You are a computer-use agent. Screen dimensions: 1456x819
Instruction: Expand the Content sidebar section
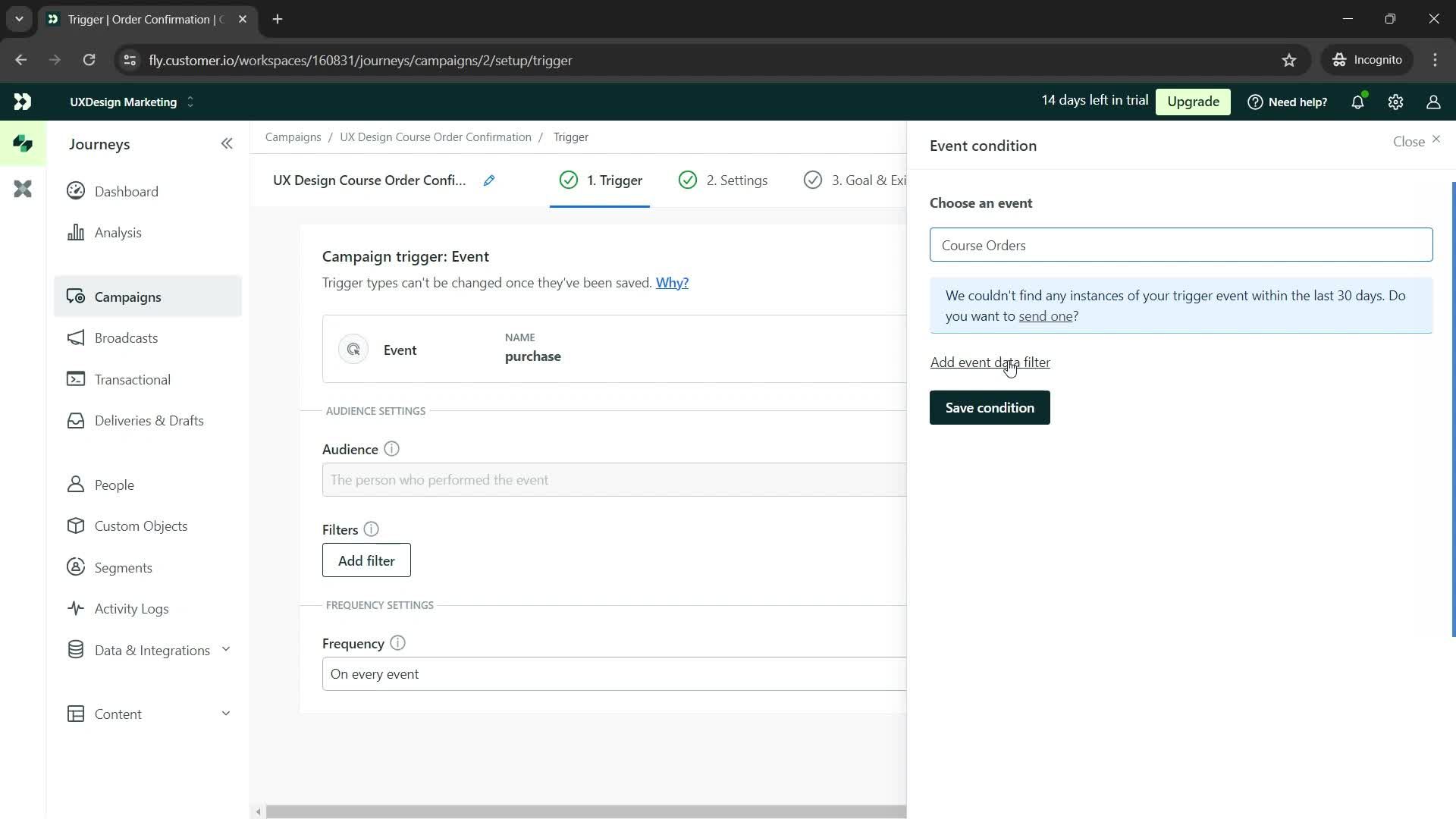225,713
